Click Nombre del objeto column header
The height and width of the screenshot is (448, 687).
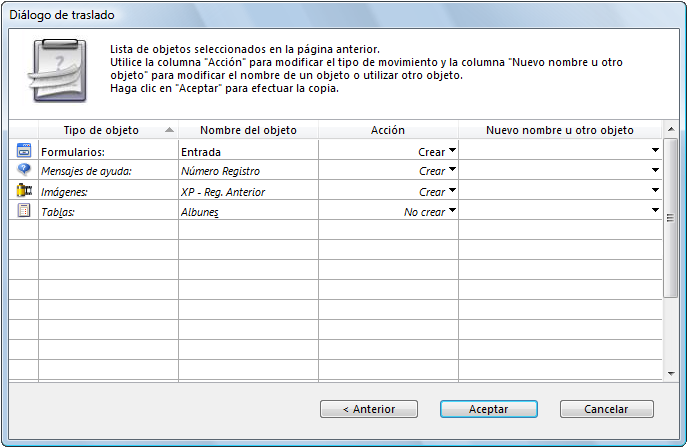[x=248, y=130]
